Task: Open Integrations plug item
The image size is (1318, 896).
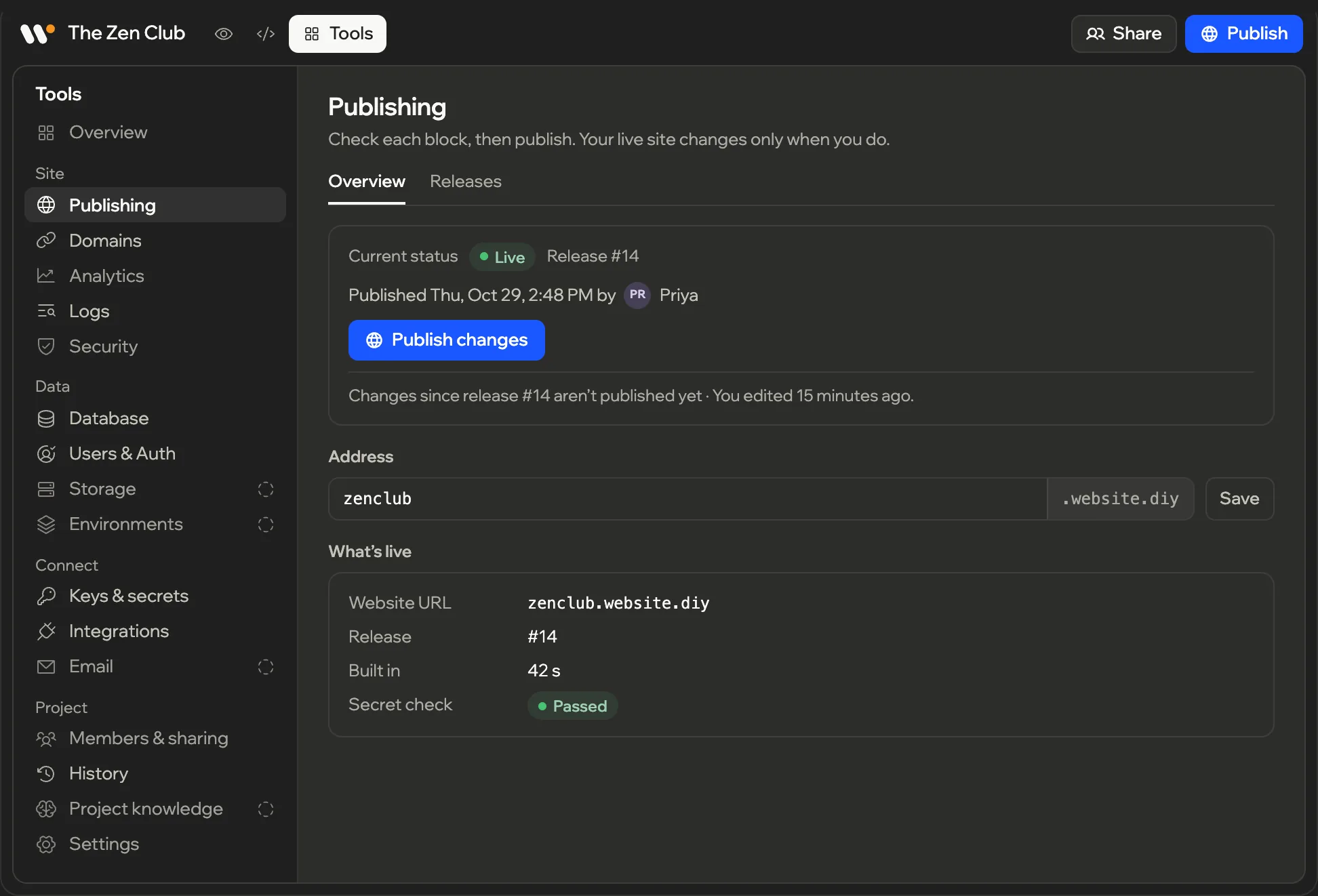Action: 155,631
